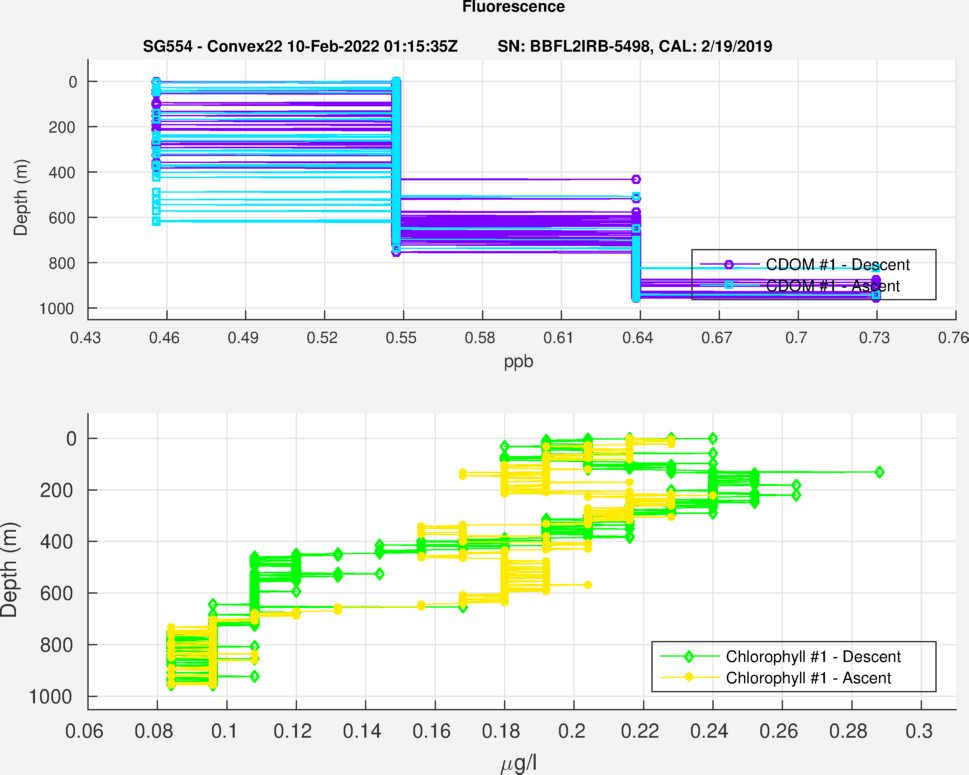The image size is (969, 775).
Task: Click the "0.14" tick on μg/l axis
Action: point(362,731)
